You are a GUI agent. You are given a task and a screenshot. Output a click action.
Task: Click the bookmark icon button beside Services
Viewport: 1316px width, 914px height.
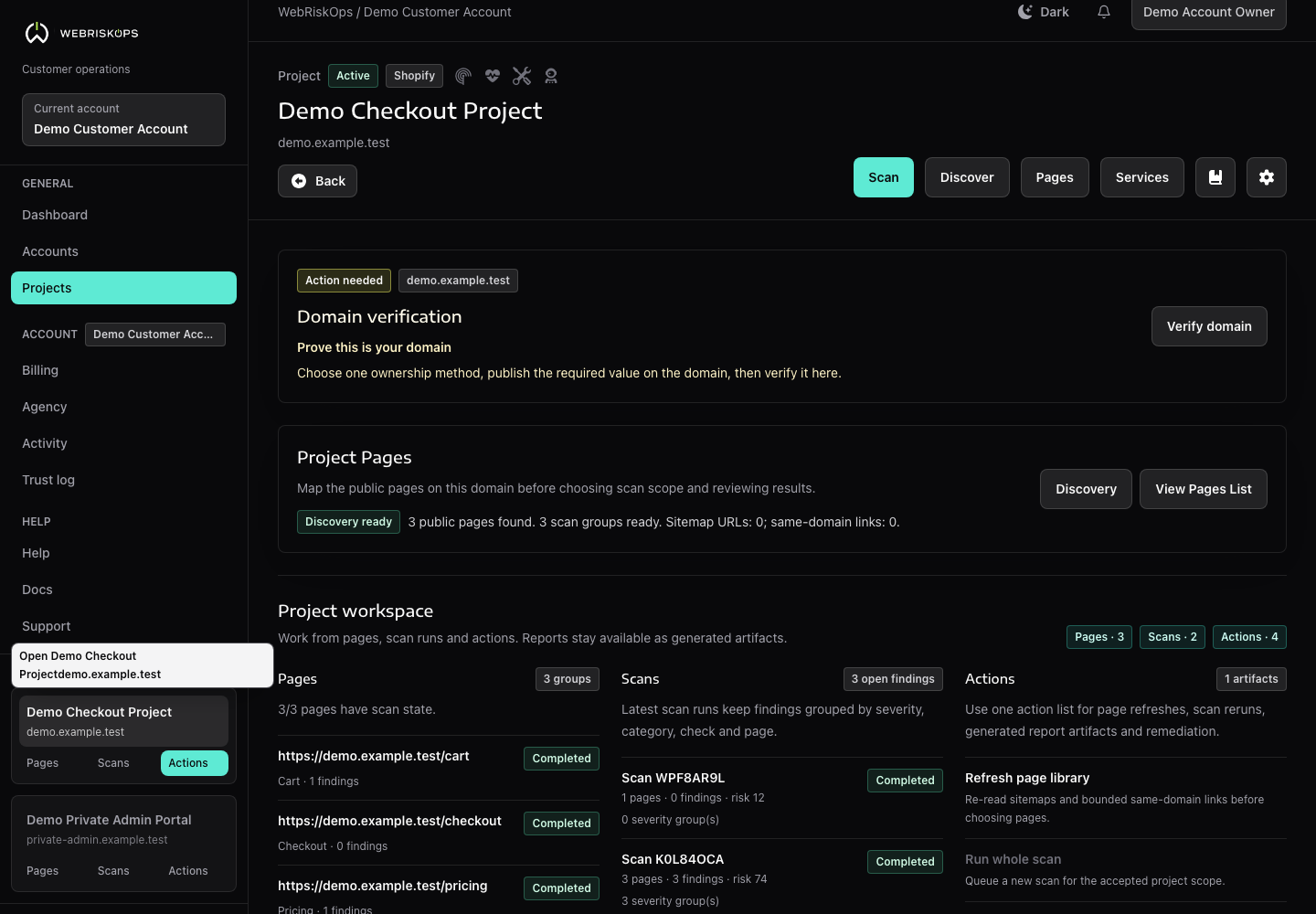pos(1215,177)
